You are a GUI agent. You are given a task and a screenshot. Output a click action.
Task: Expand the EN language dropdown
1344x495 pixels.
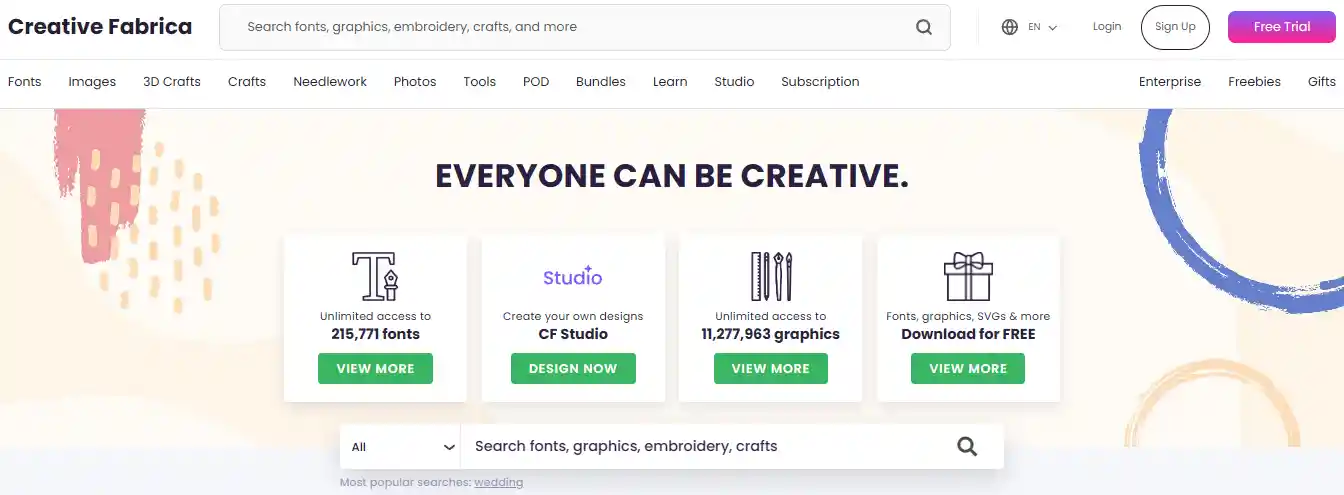click(1043, 27)
